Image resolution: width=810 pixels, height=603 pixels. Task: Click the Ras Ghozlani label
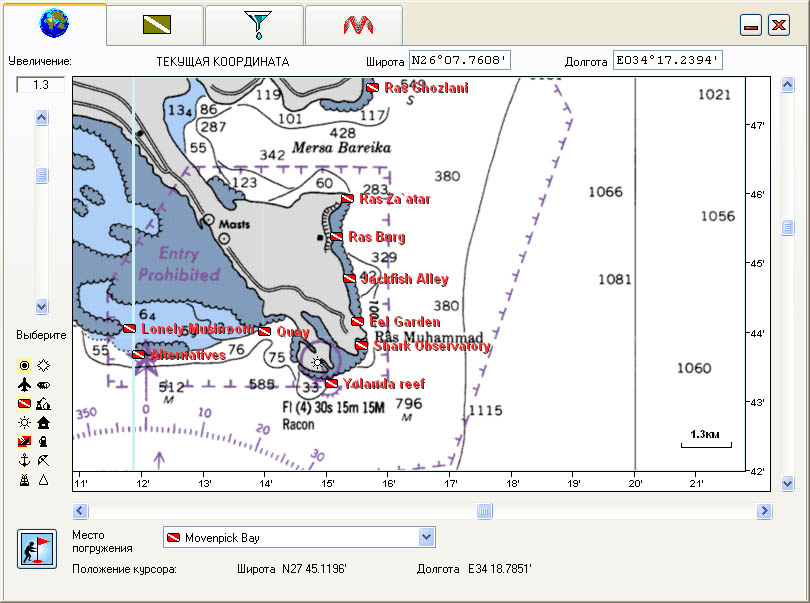pos(426,88)
